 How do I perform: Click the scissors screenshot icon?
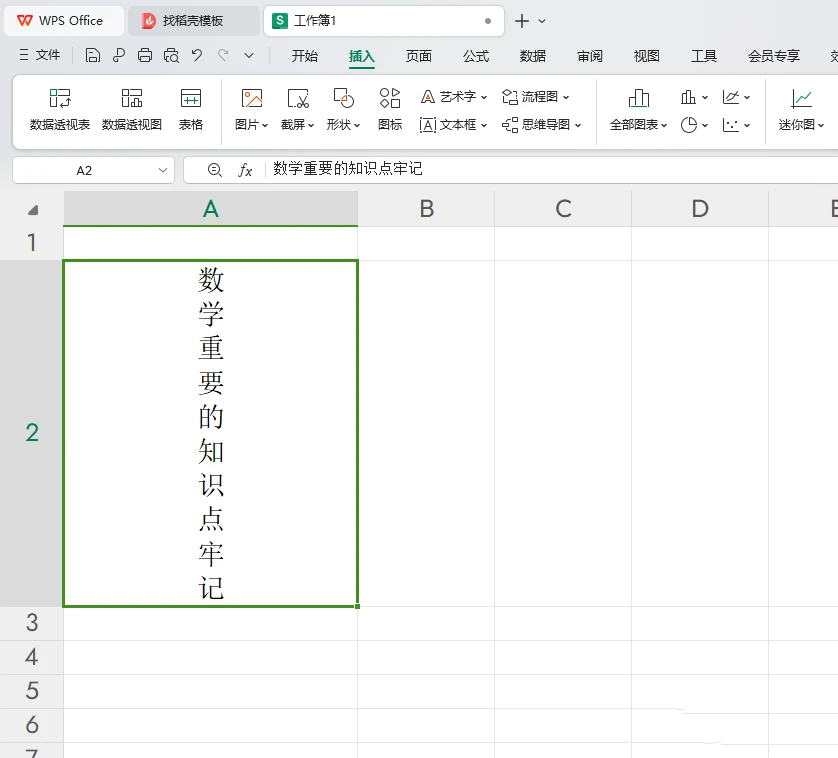click(298, 98)
